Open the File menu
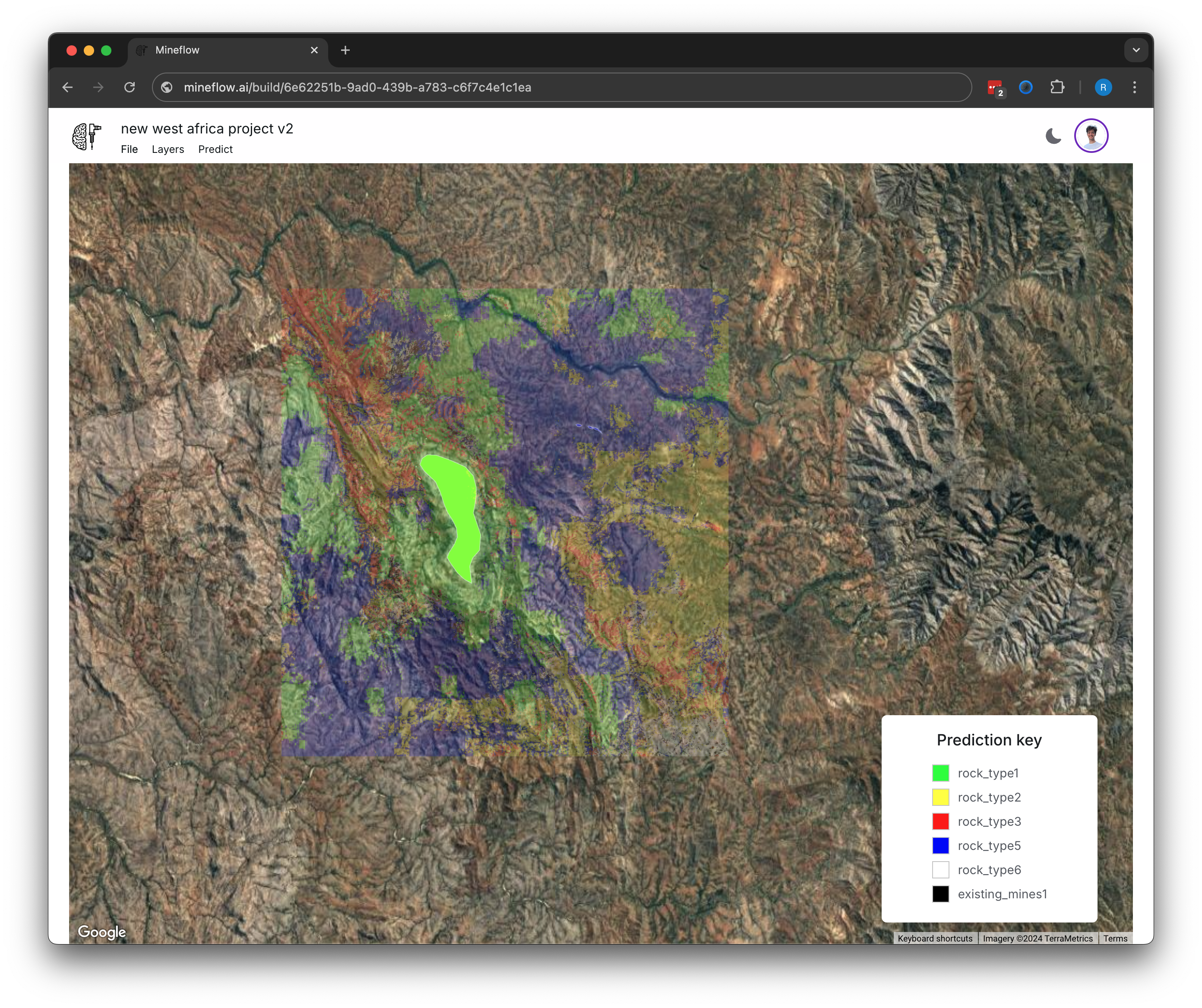1202x1008 pixels. point(130,149)
